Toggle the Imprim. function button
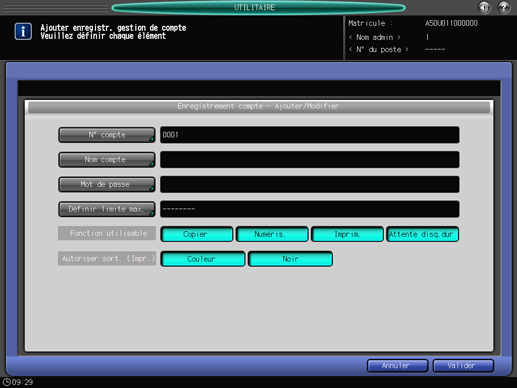Image resolution: width=517 pixels, height=388 pixels. [x=347, y=234]
